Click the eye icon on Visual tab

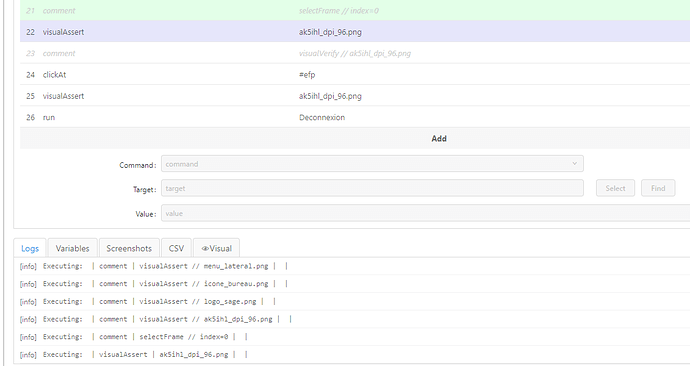coord(205,249)
